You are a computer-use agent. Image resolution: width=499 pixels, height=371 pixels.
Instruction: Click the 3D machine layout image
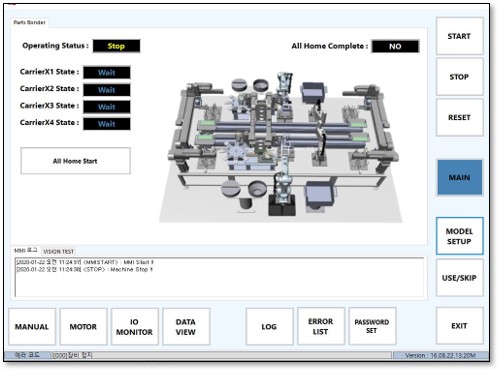click(281, 147)
